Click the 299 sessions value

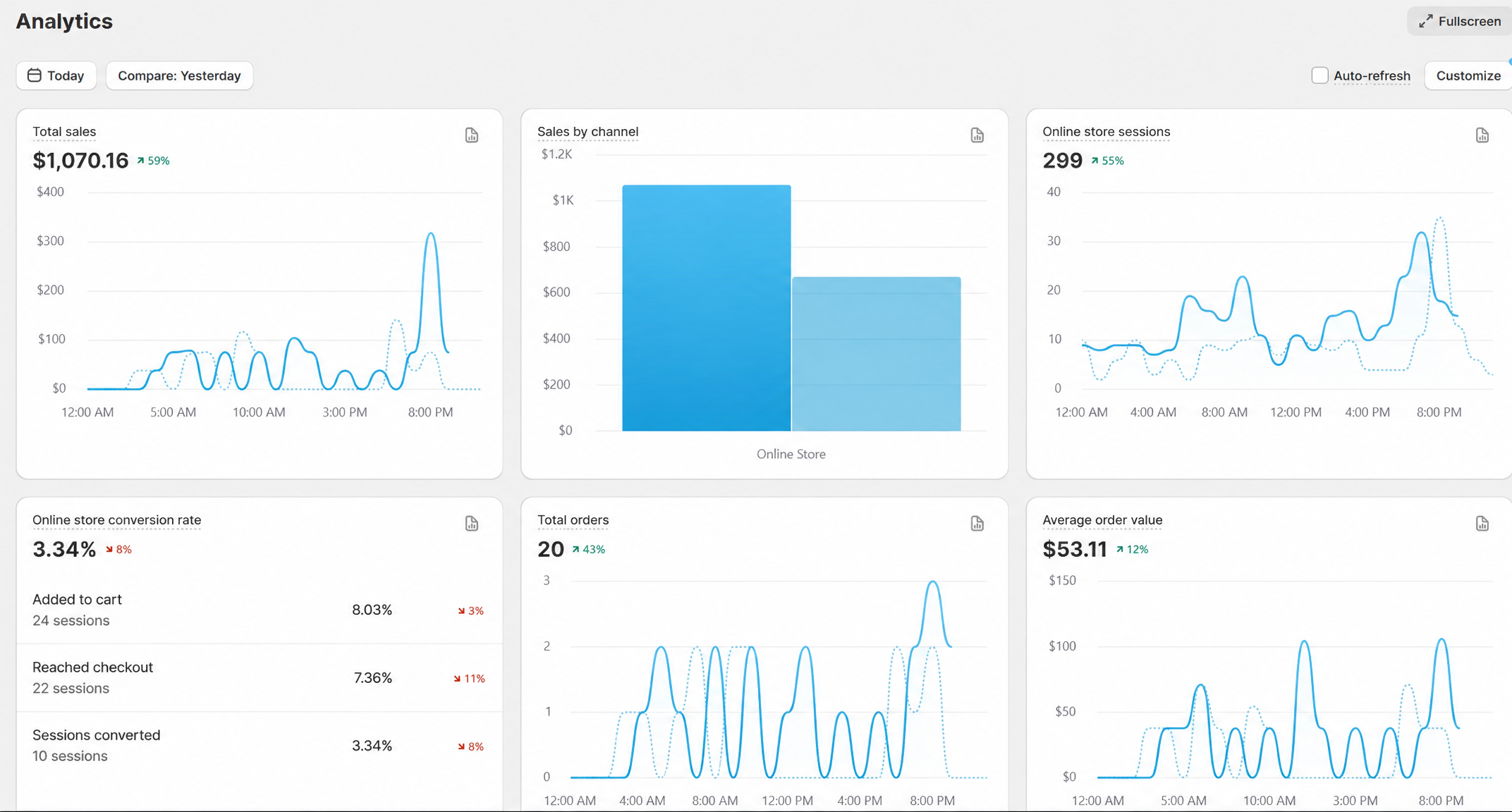(1062, 161)
